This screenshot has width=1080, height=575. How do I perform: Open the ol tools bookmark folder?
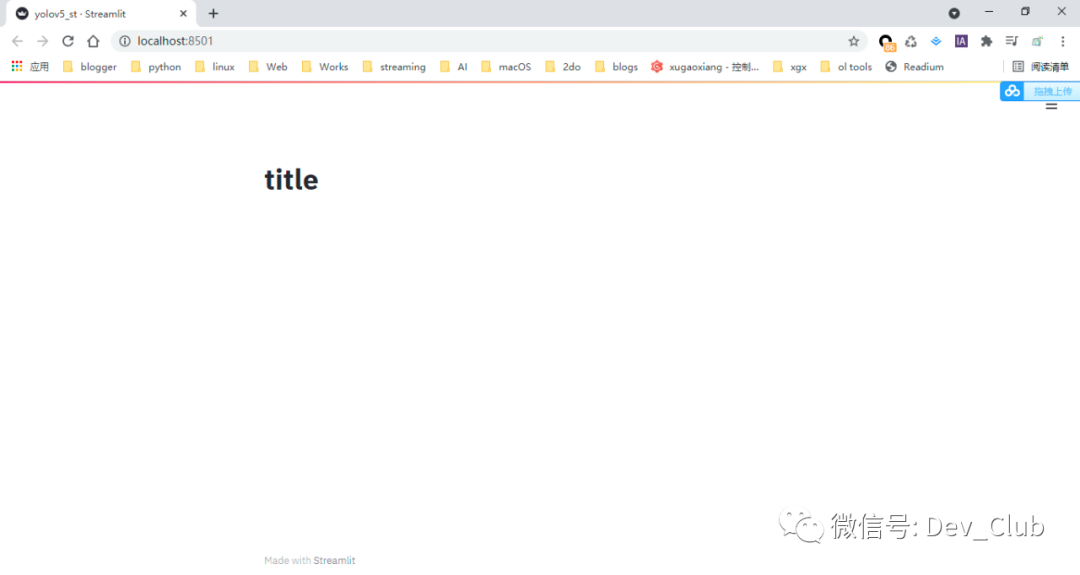click(x=846, y=67)
